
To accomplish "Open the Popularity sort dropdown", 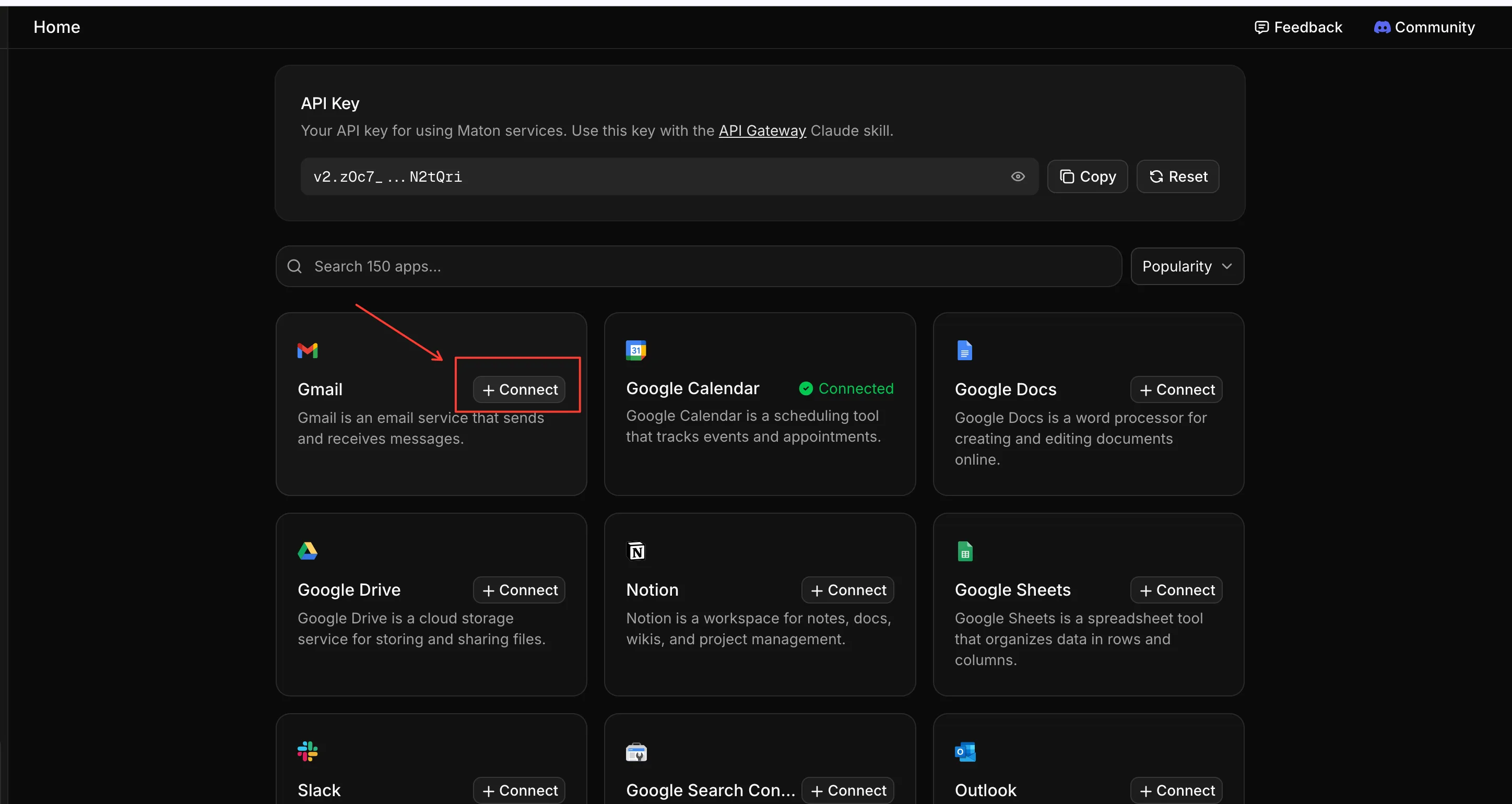I will tap(1187, 266).
